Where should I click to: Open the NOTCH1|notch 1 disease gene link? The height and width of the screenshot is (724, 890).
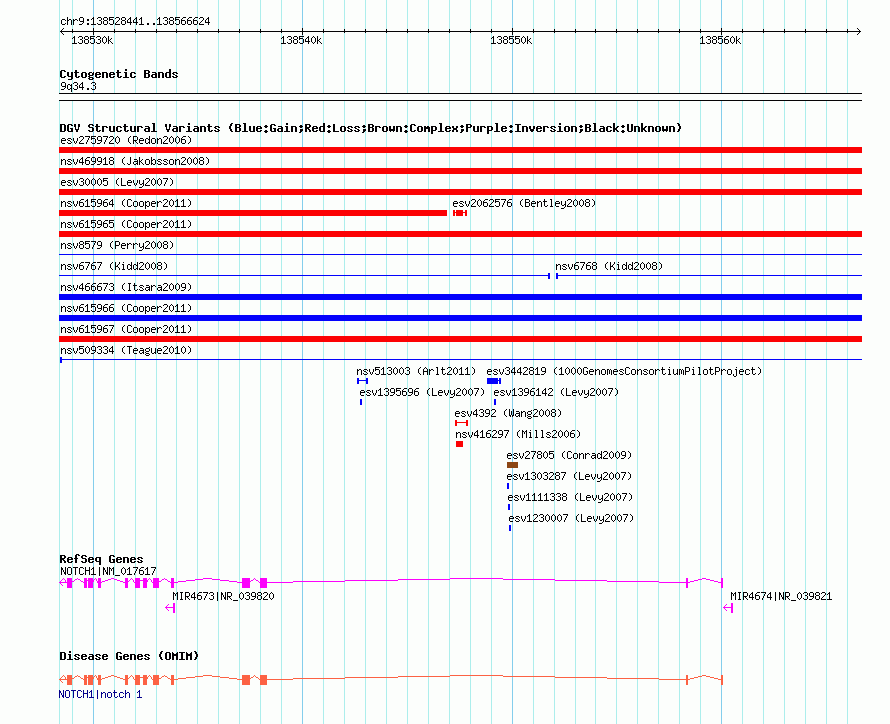click(x=100, y=694)
